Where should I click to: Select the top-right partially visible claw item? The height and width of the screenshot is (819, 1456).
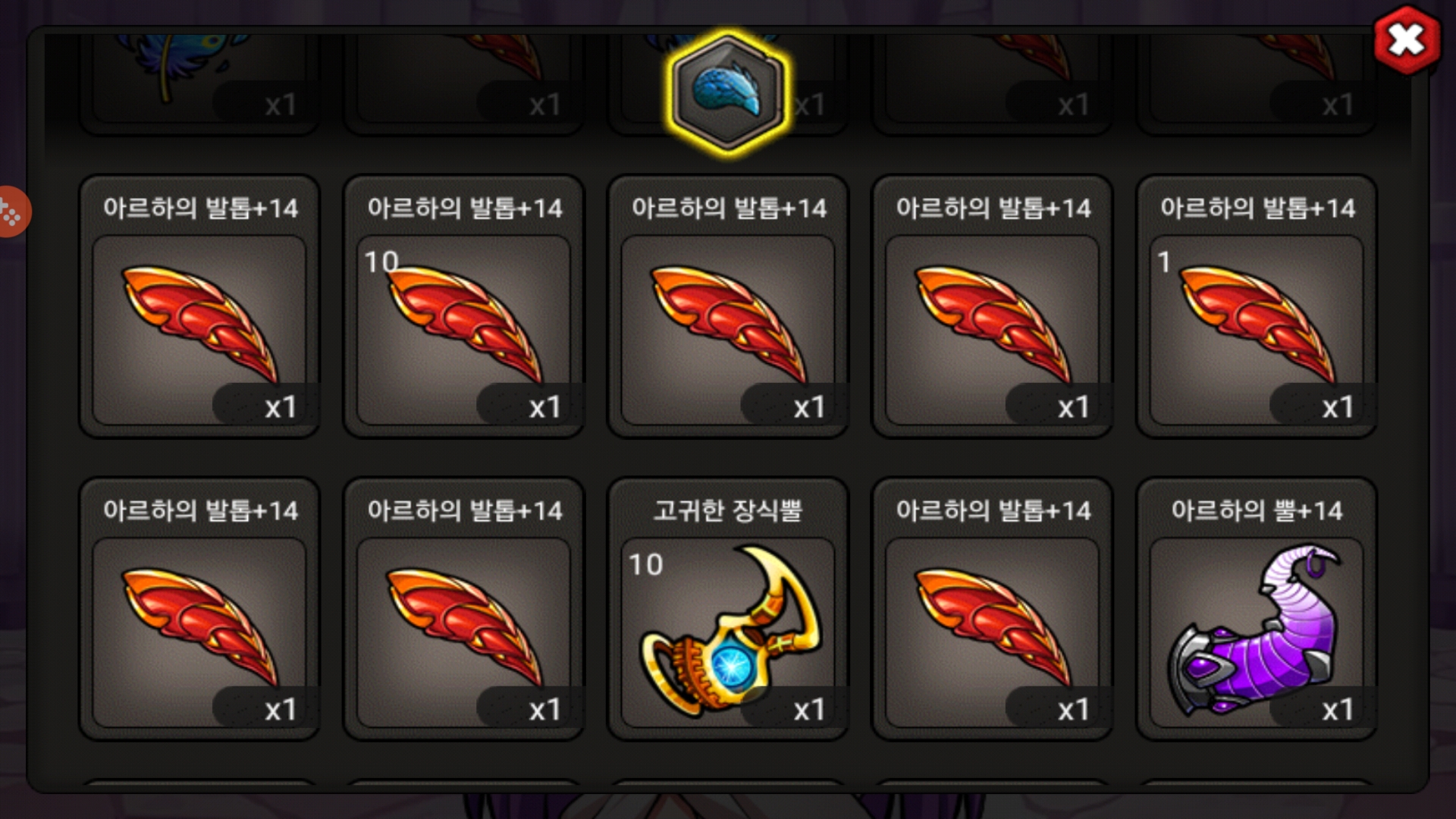pos(1257,83)
